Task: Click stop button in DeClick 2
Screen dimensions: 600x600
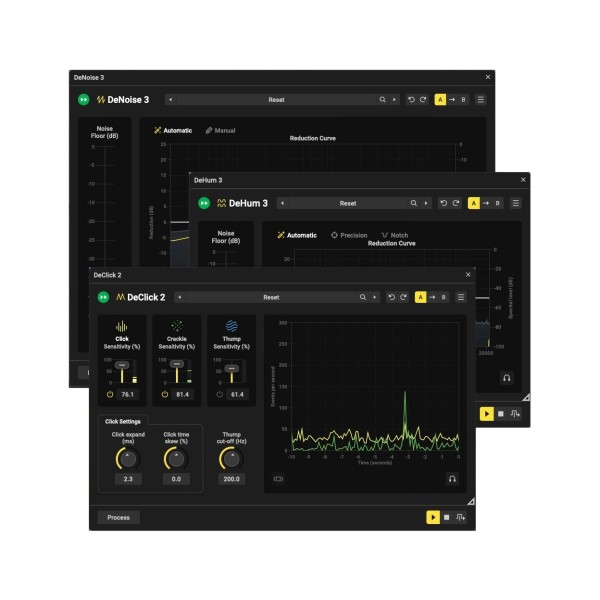Action: point(447,517)
